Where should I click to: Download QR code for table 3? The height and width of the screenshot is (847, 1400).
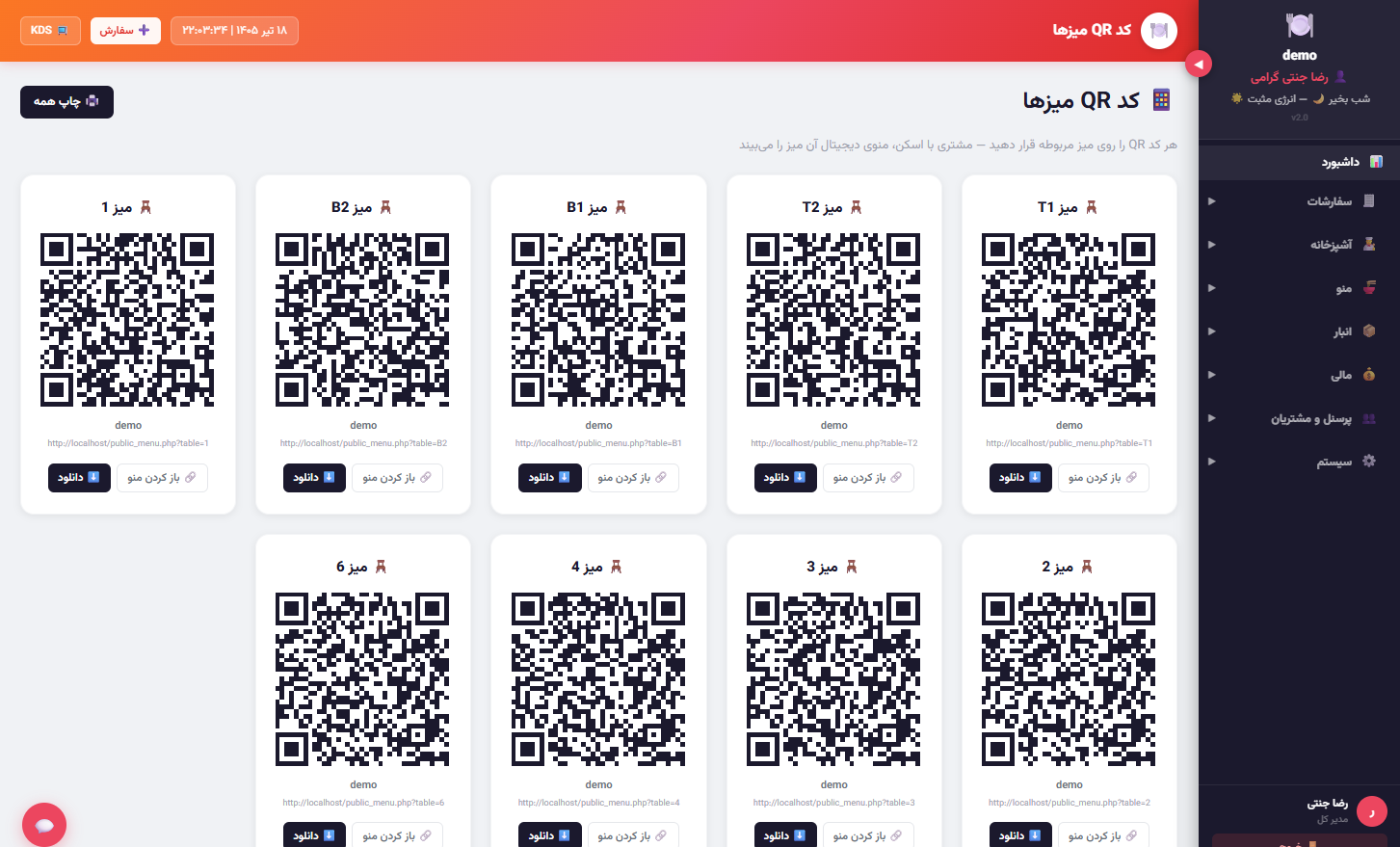pyautogui.click(x=785, y=835)
